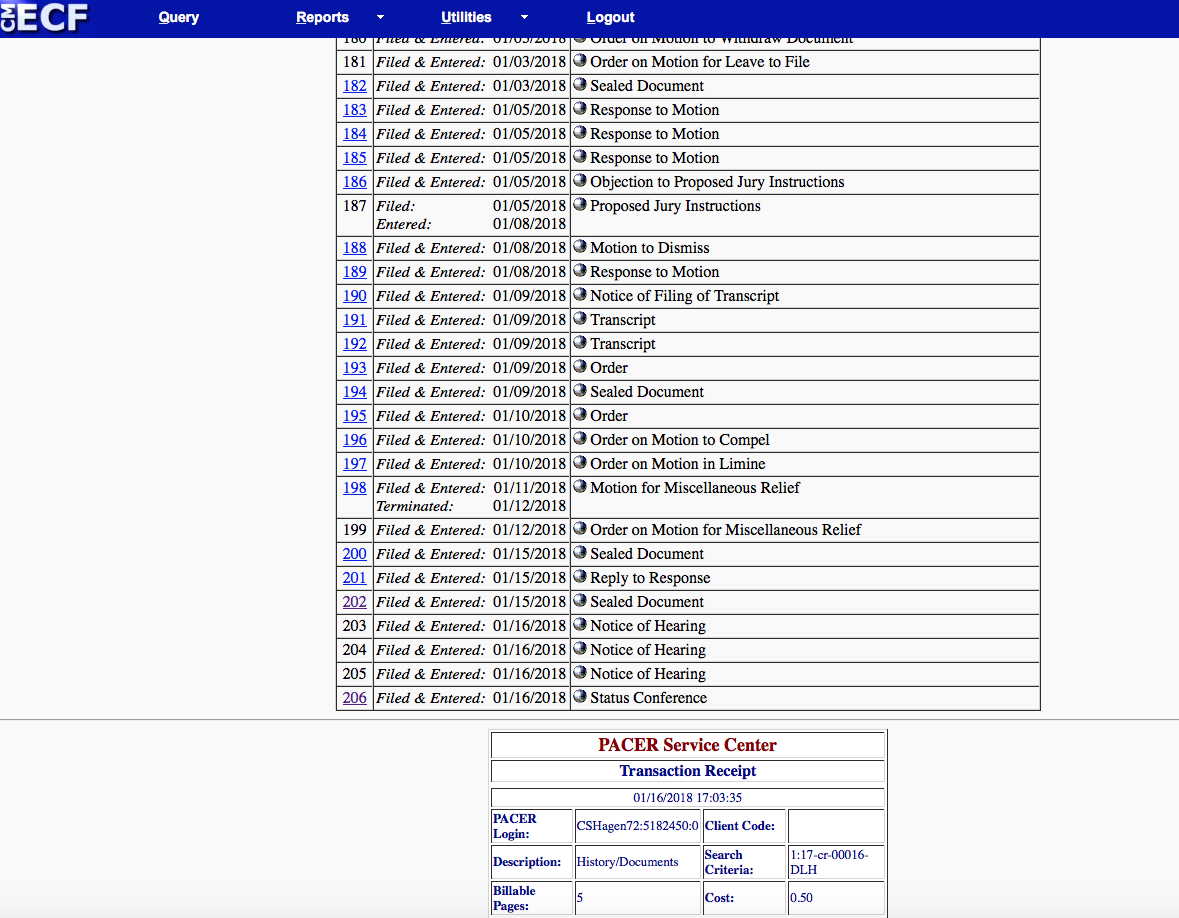Image resolution: width=1179 pixels, height=918 pixels.
Task: Click globe icon on Sealed Document row 202
Action: coord(580,601)
